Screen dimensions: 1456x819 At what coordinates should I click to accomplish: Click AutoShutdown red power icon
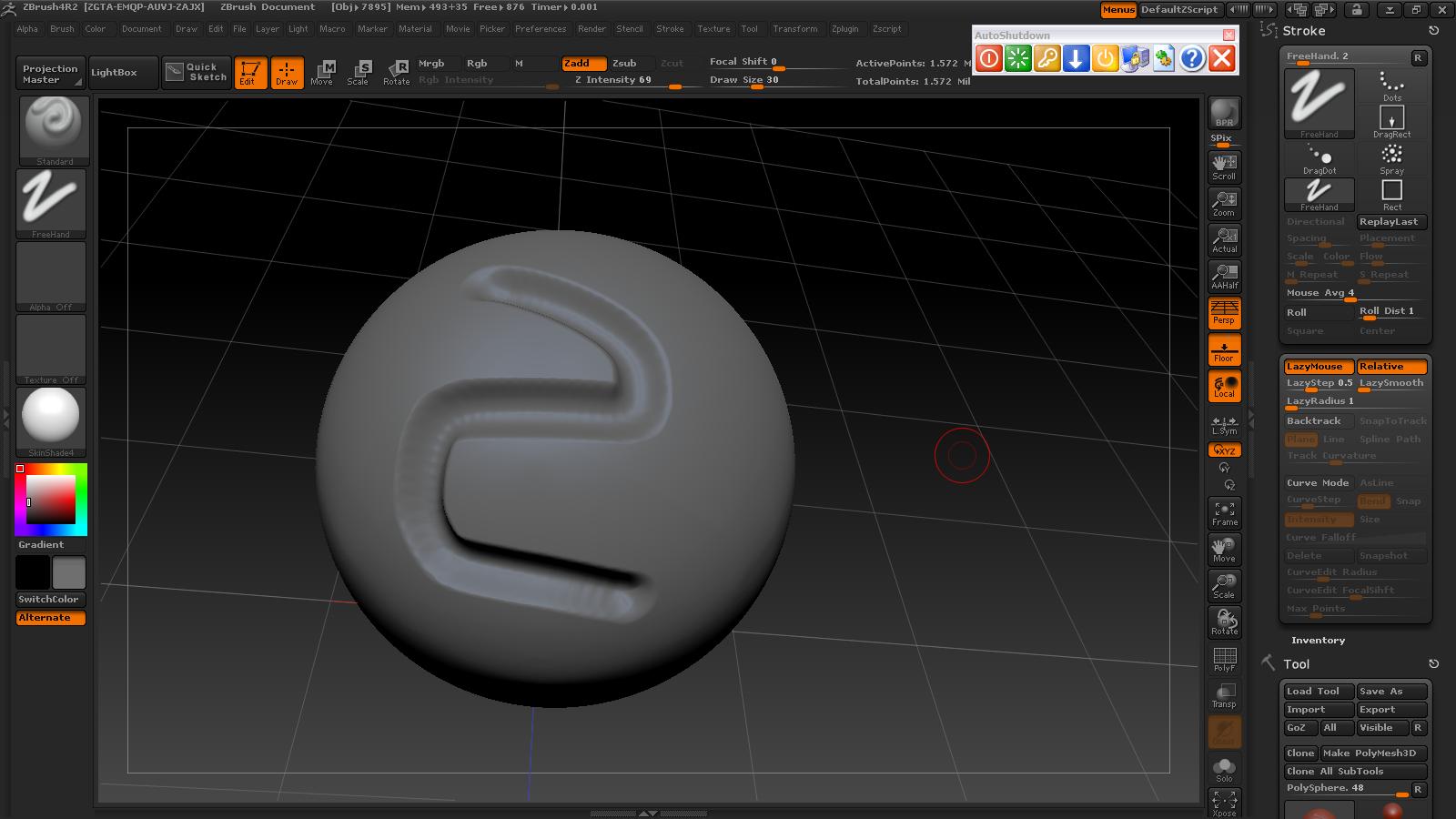[989, 59]
